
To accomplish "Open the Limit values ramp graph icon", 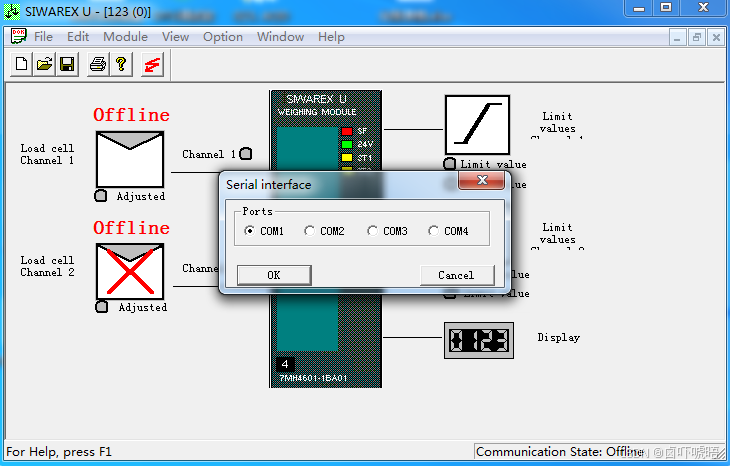I will [477, 125].
